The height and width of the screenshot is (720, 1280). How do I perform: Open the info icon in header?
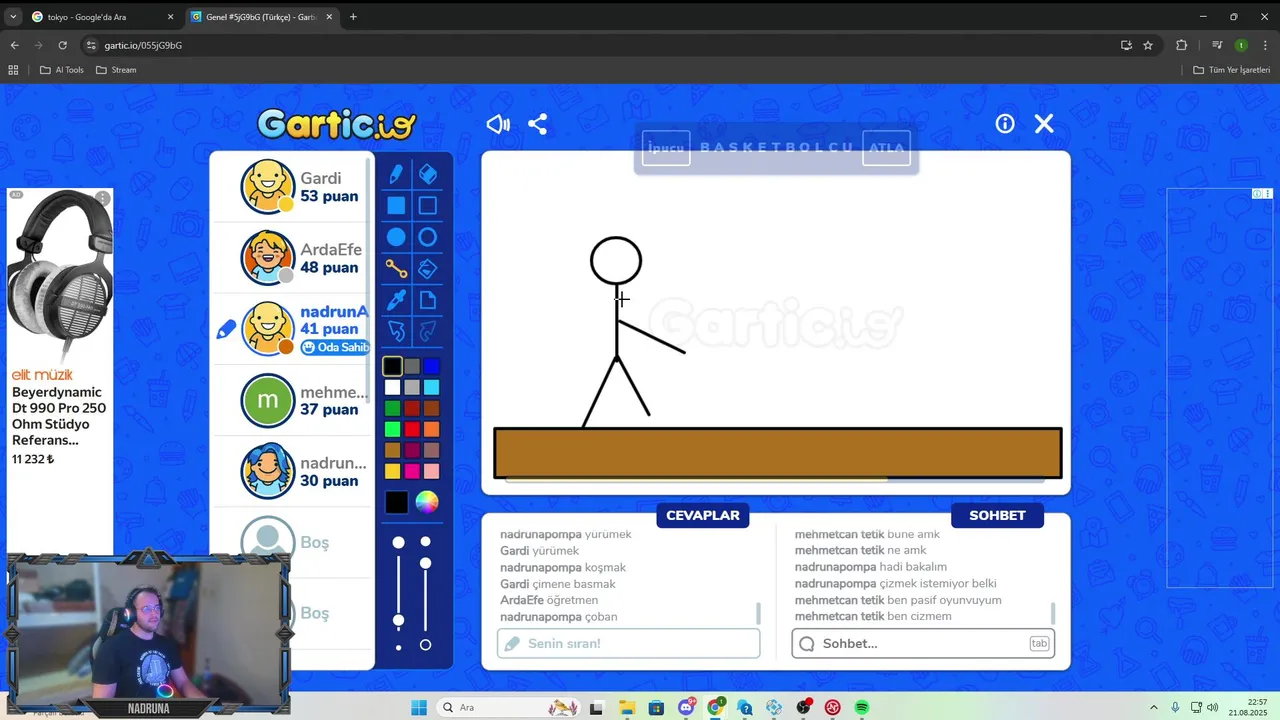1005,123
